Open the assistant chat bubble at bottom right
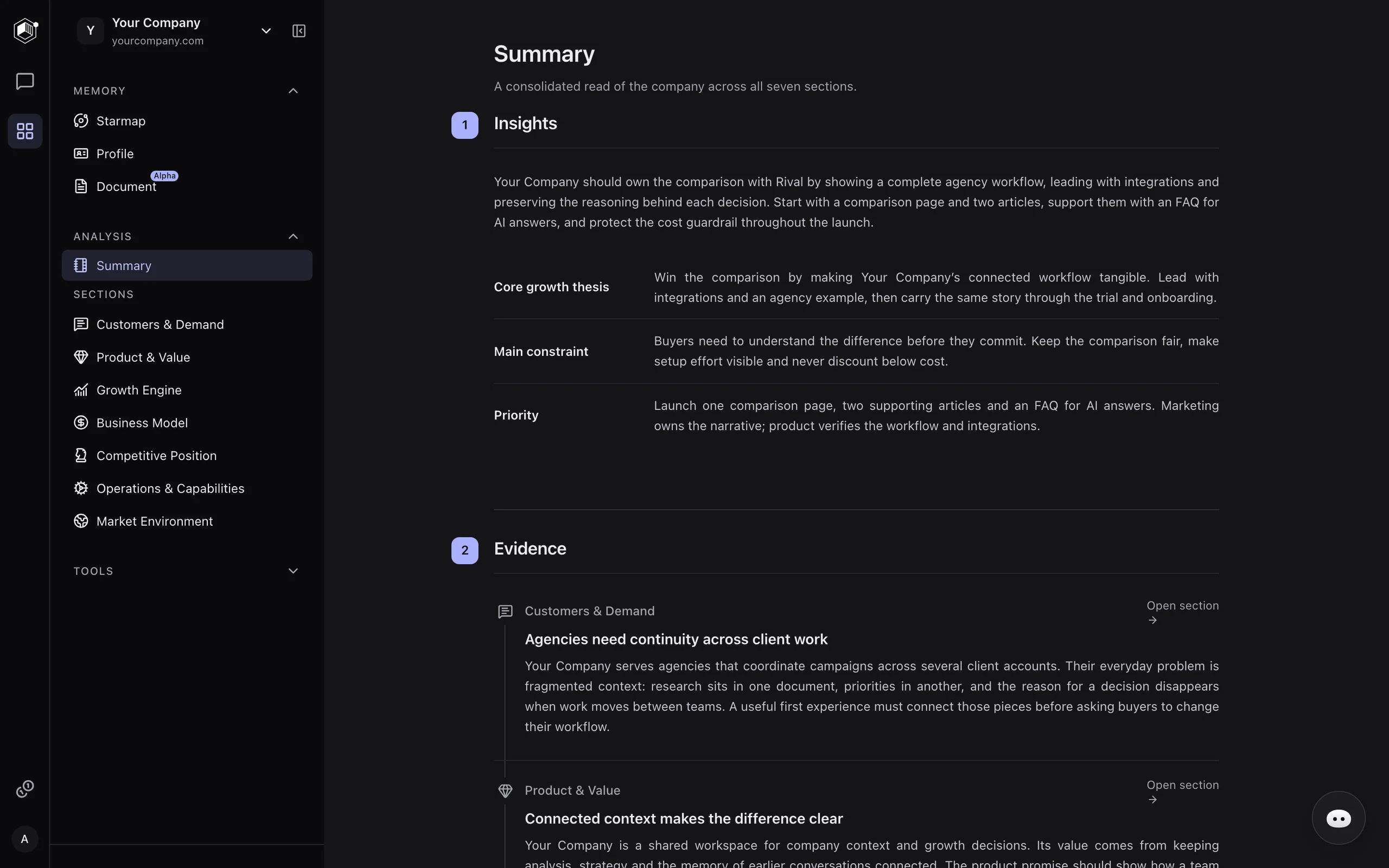 tap(1339, 818)
